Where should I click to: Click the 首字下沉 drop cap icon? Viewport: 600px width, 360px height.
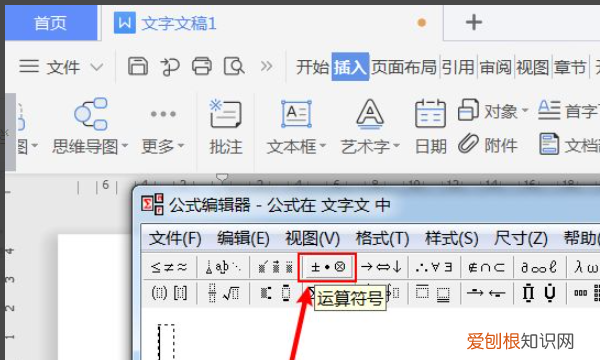[x=549, y=110]
